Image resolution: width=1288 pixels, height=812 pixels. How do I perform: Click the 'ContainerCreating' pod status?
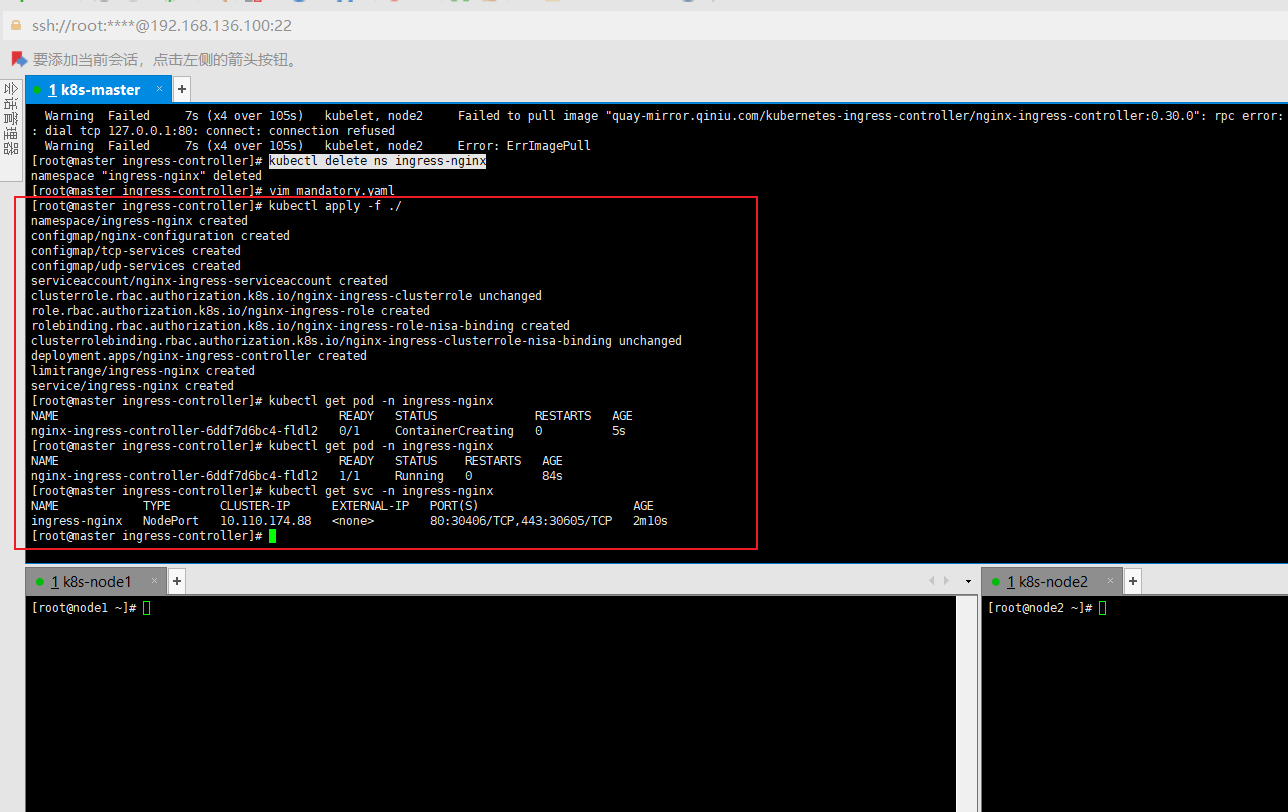[x=454, y=431]
